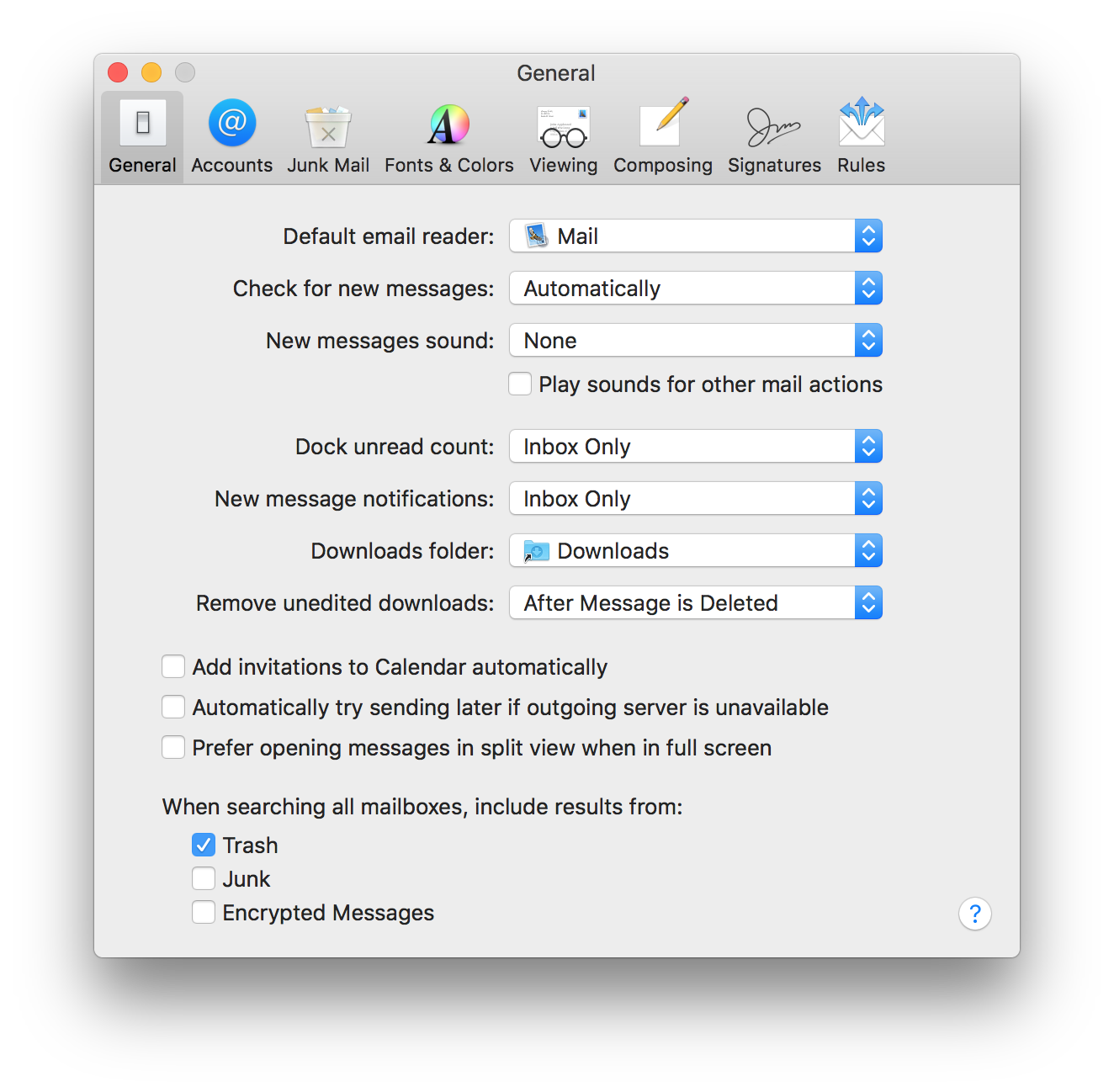The height and width of the screenshot is (1092, 1114).
Task: Click the 'Remove unedited downloads:' label
Action: (345, 603)
